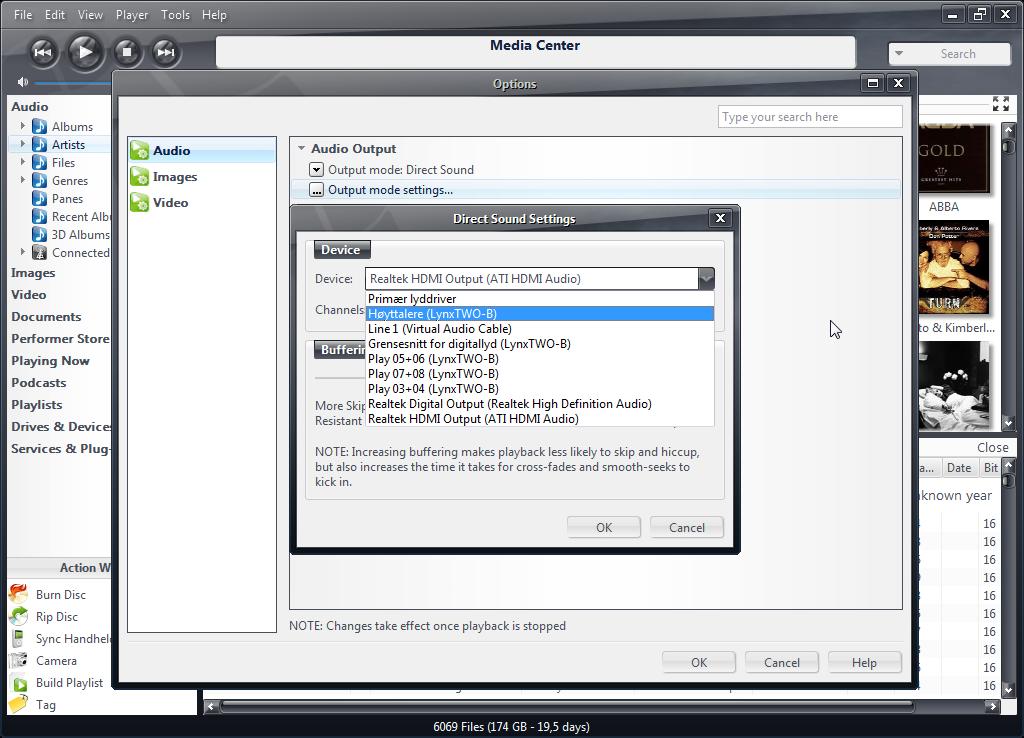This screenshot has height=738, width=1024.
Task: Click the Sync Handheld icon
Action: pos(19,638)
